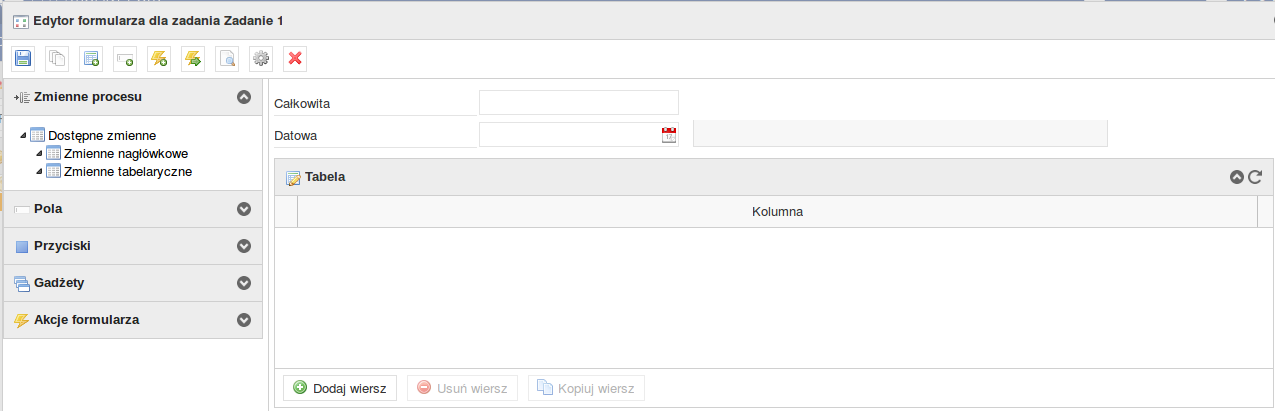Expand the Przyciski section
Image resolution: width=1275 pixels, height=411 pixels.
[243, 246]
